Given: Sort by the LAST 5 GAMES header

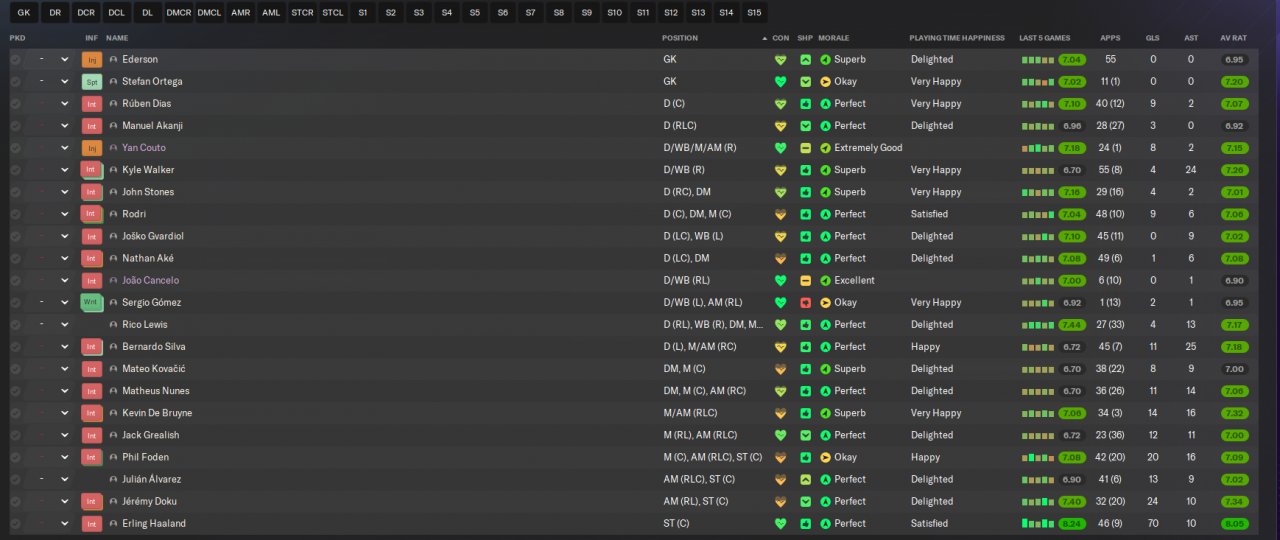Looking at the screenshot, I should click(1045, 38).
